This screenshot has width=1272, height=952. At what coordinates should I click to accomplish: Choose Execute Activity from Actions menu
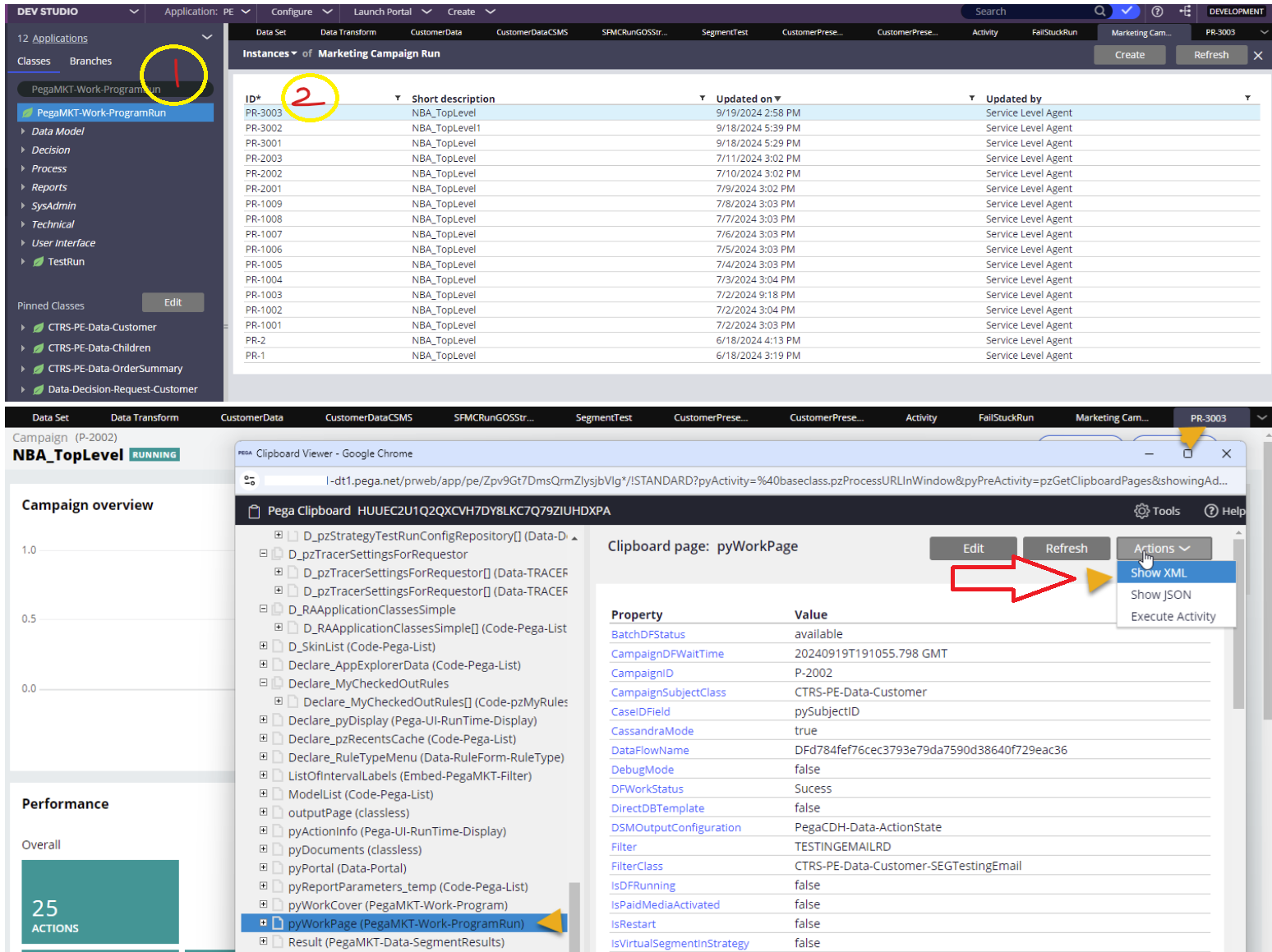coord(1176,617)
